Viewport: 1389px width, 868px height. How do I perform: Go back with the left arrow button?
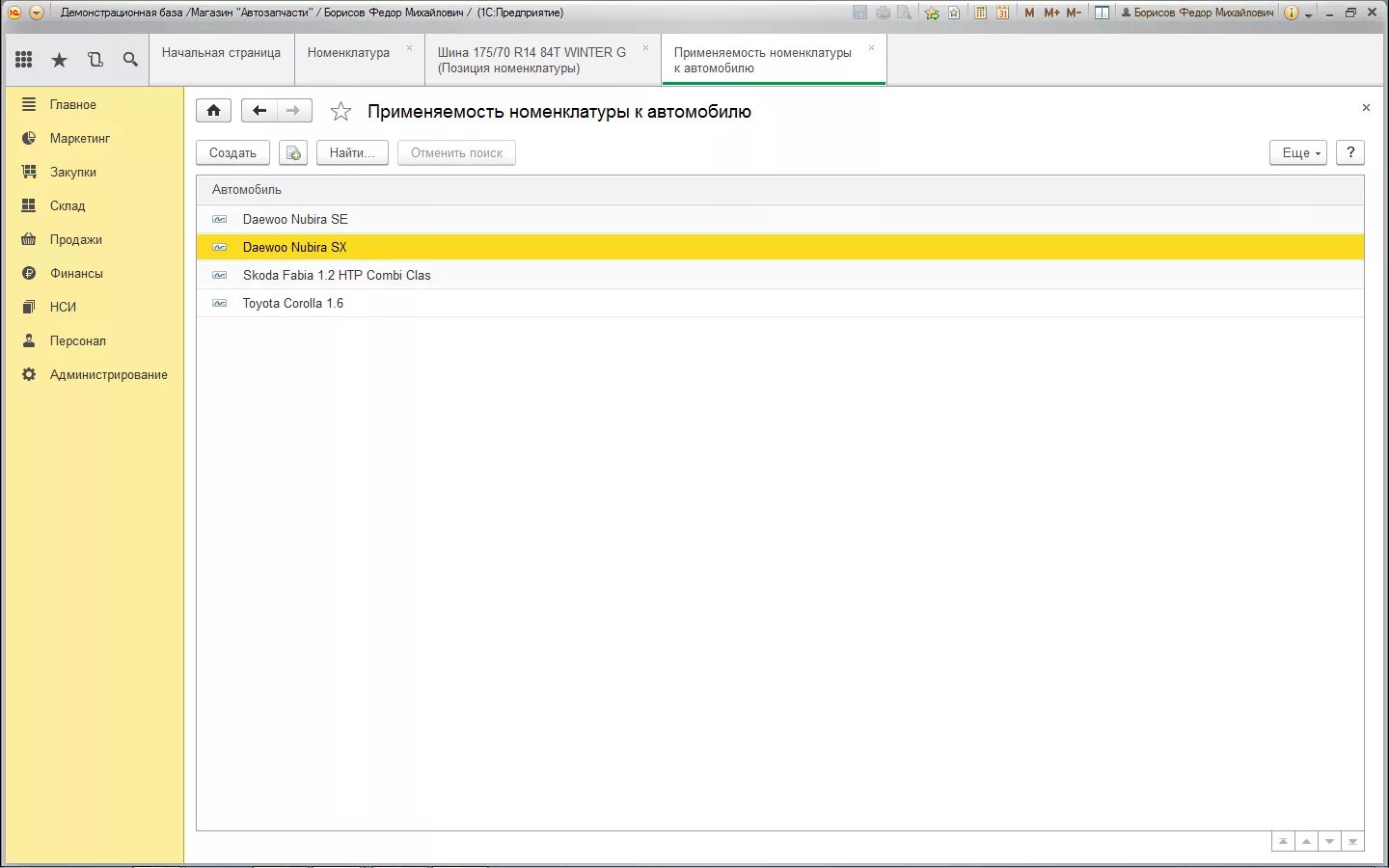coord(259,111)
